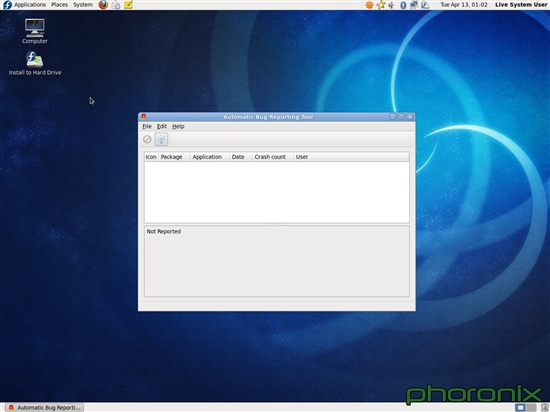Viewport: 550px width, 412px height.
Task: Click the red ABRT icon in window titlebar
Action: [x=143, y=116]
